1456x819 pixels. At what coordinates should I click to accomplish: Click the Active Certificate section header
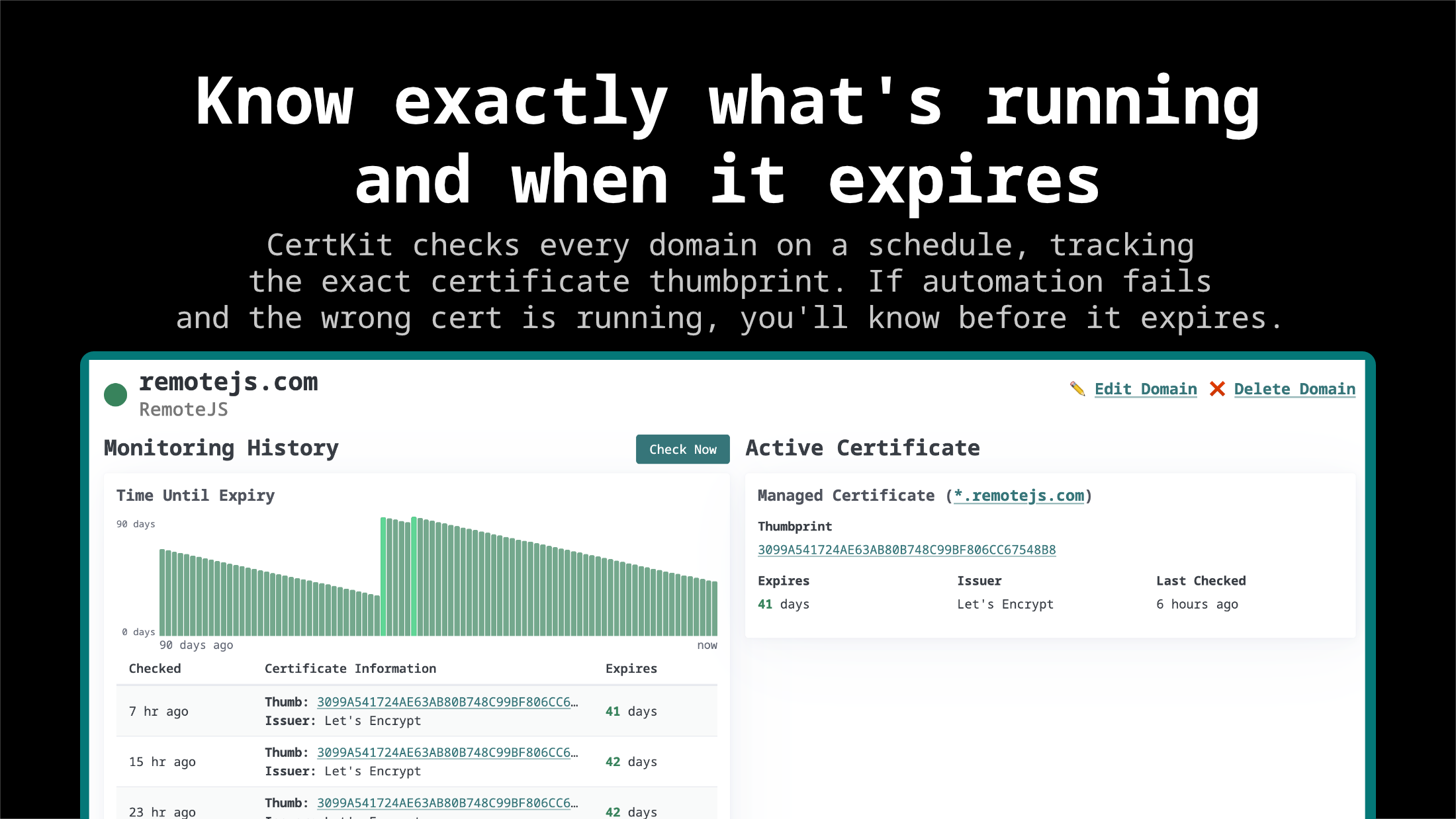tap(862, 448)
